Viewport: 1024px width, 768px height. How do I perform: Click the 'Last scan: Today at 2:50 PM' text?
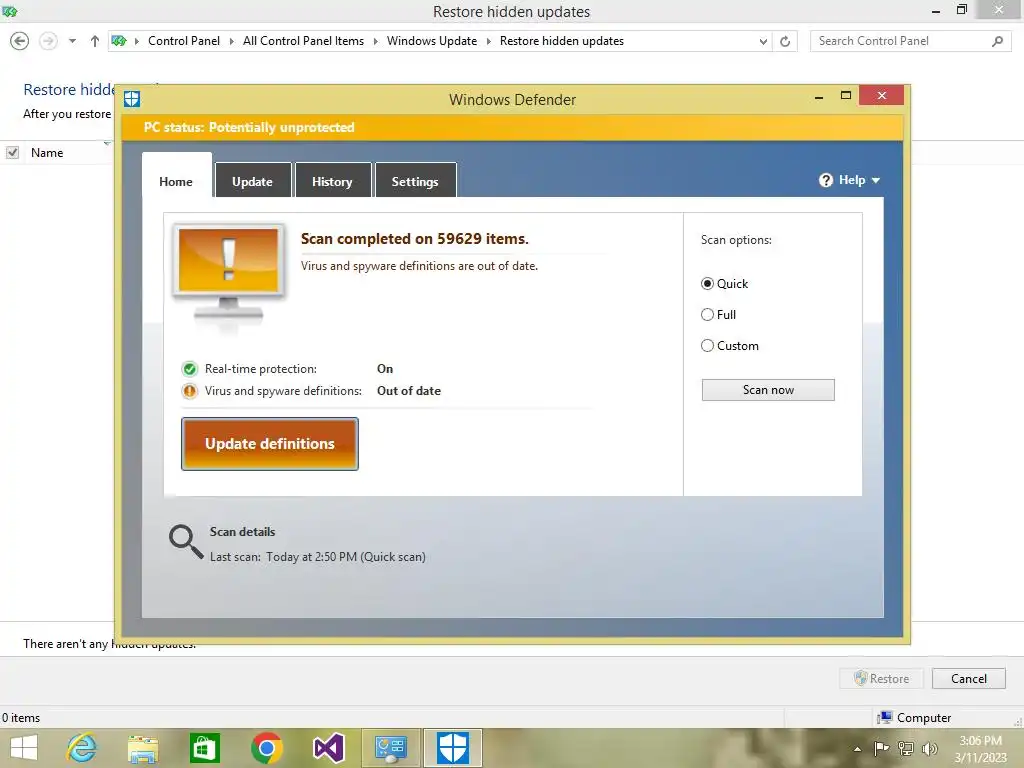click(317, 557)
